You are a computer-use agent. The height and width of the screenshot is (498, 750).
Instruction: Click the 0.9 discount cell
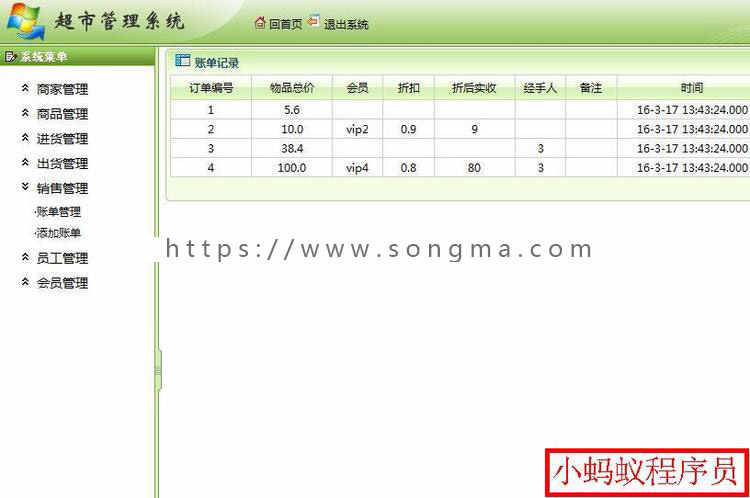408,129
